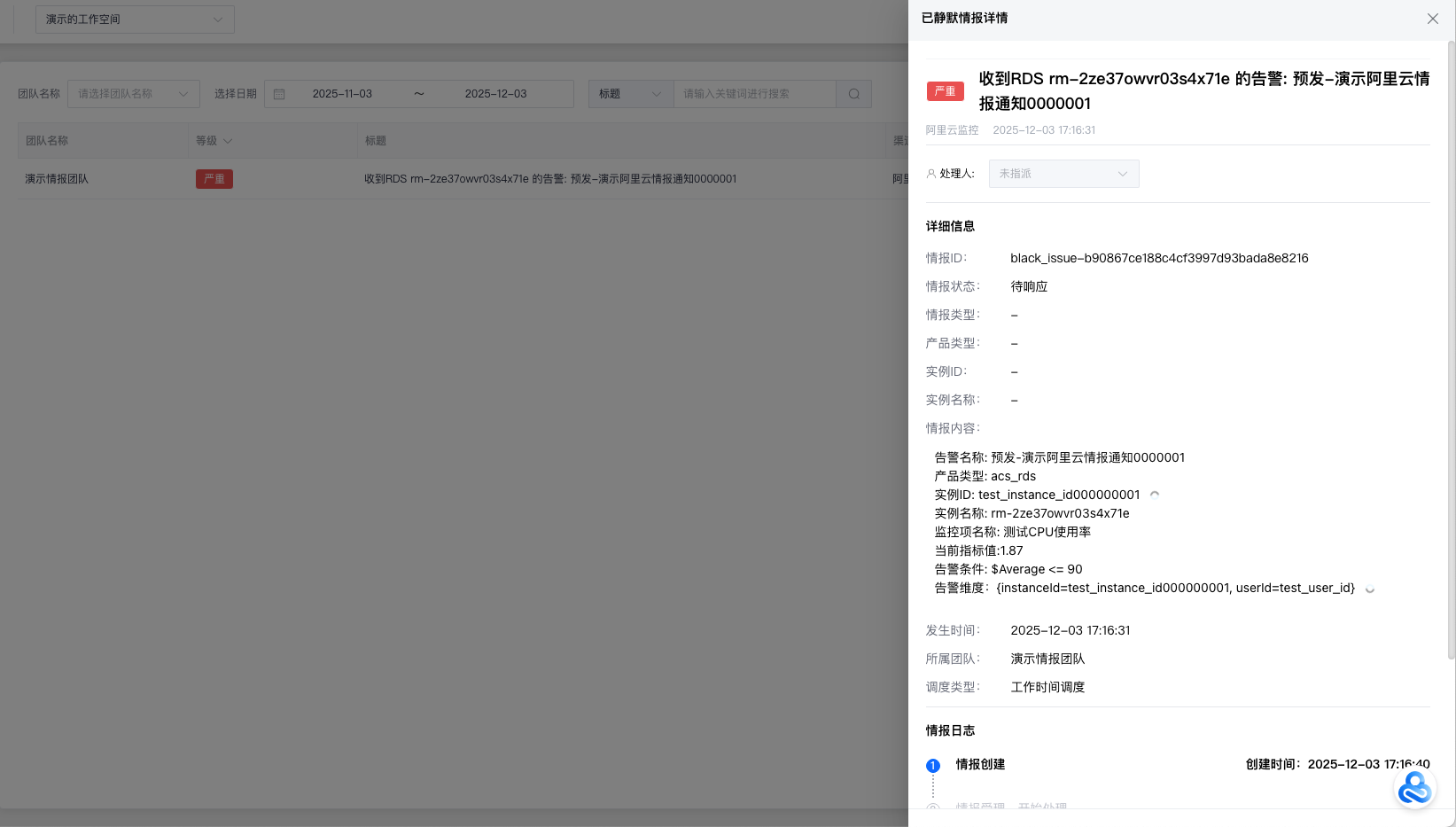Open the 处理人 未指派 assignee dropdown
Screen dimensions: 1456x827
tap(1063, 174)
